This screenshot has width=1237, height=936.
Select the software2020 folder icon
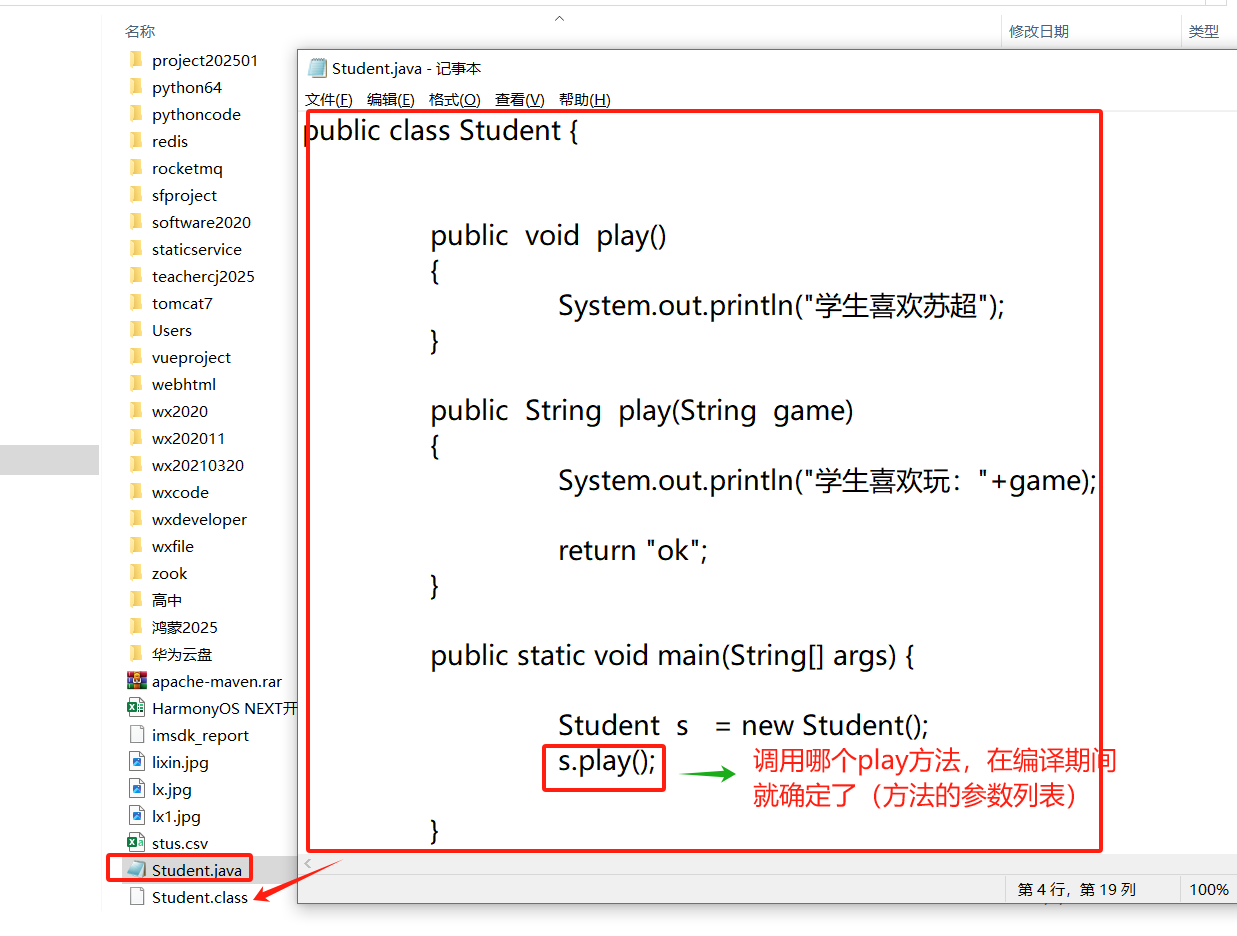136,222
